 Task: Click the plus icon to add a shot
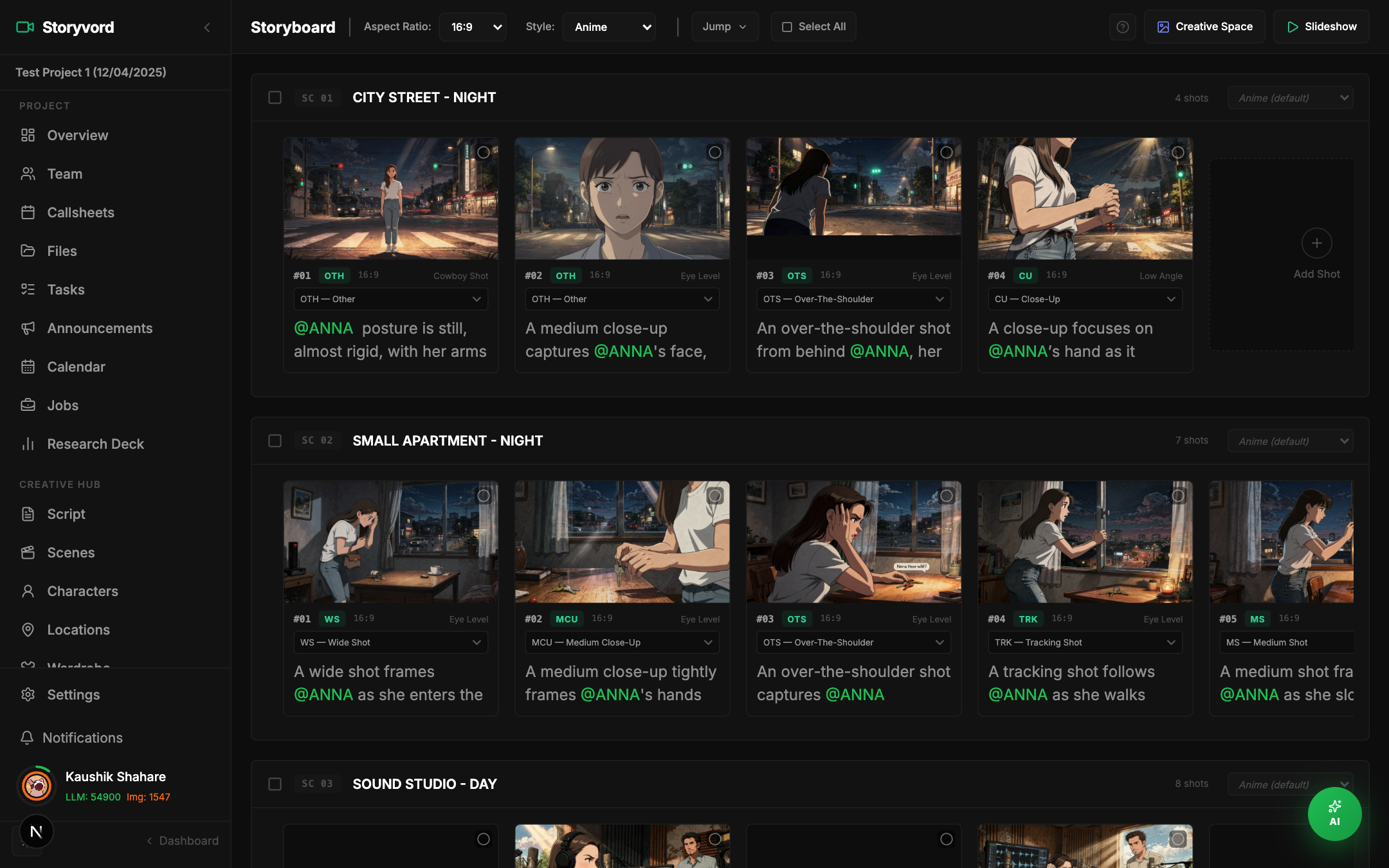[x=1316, y=243]
